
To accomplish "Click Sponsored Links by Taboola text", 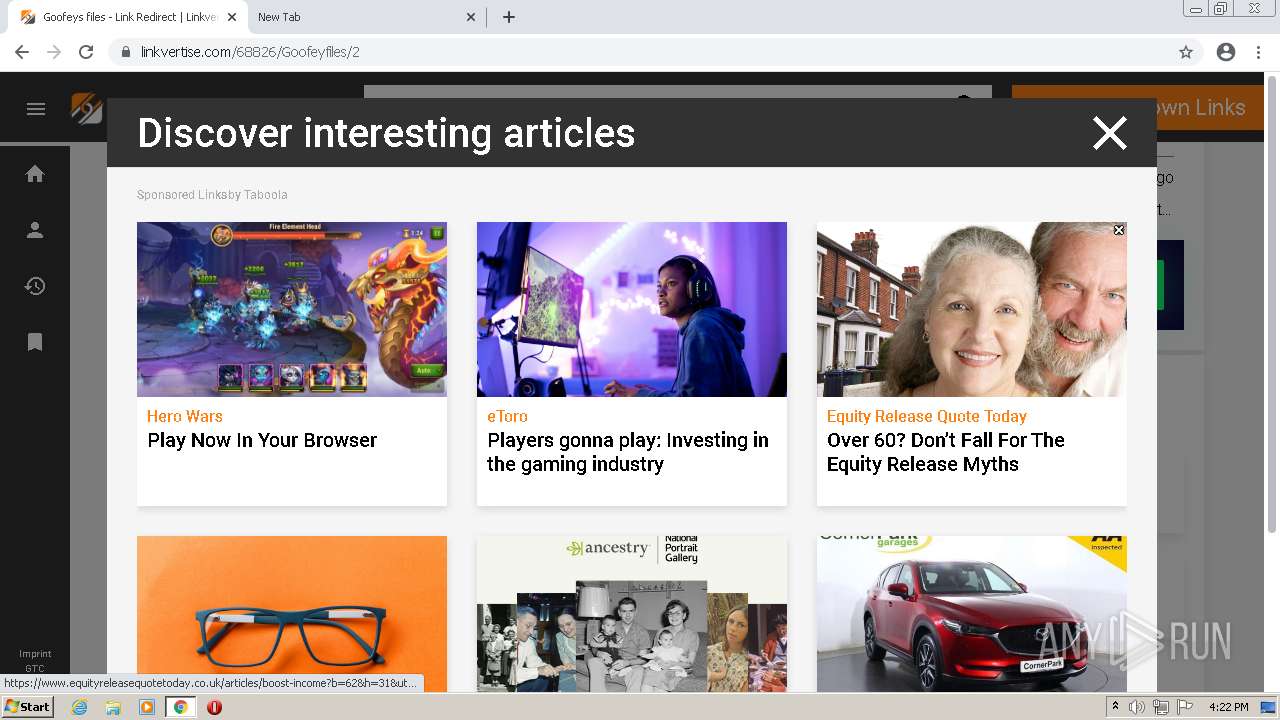I will click(x=212, y=195).
